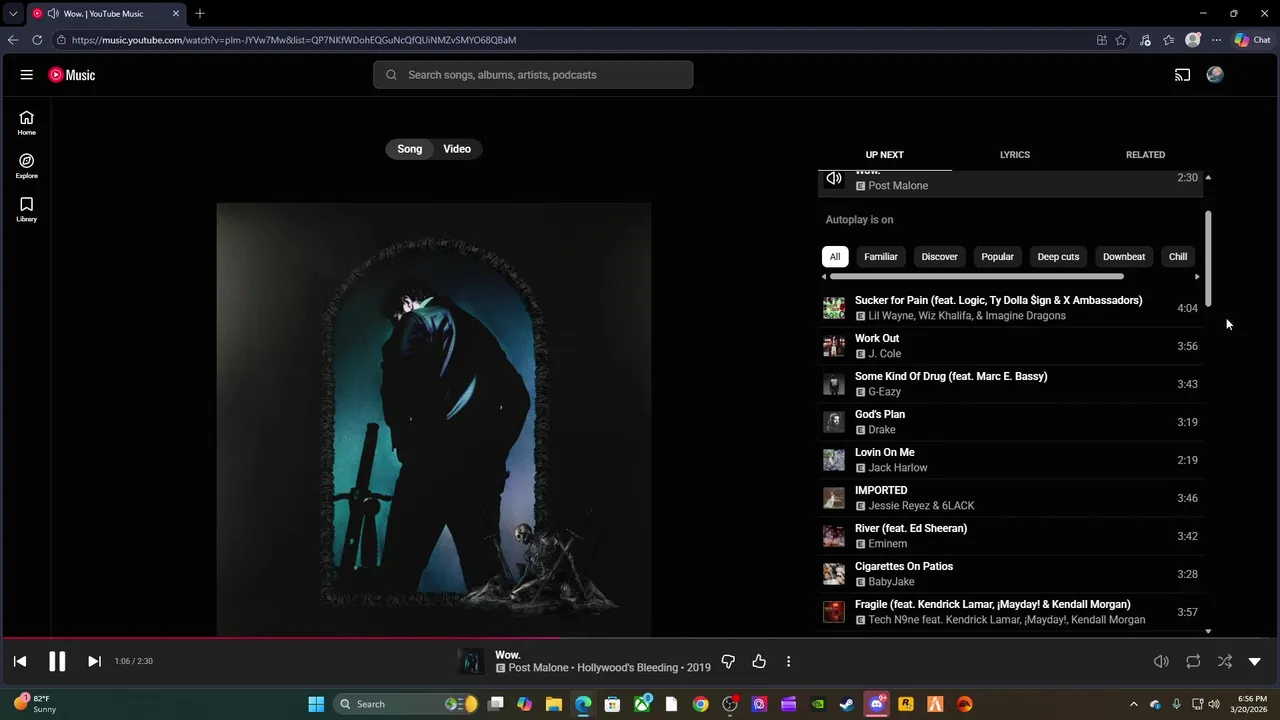This screenshot has height=720, width=1280.
Task: Click the cast to device icon
Action: tap(1182, 75)
